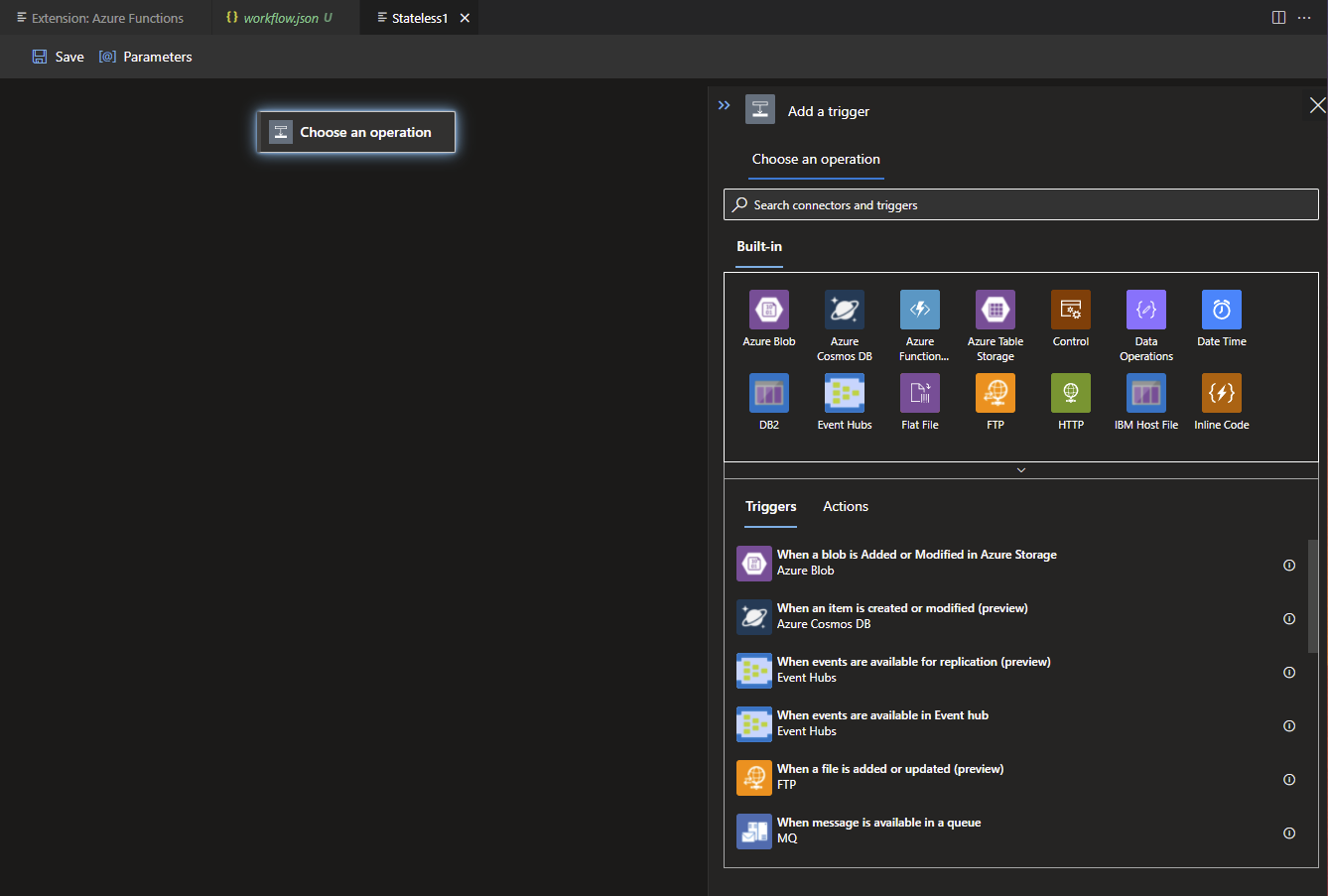
Task: Show info for the Azure Blob trigger
Action: 1289,566
